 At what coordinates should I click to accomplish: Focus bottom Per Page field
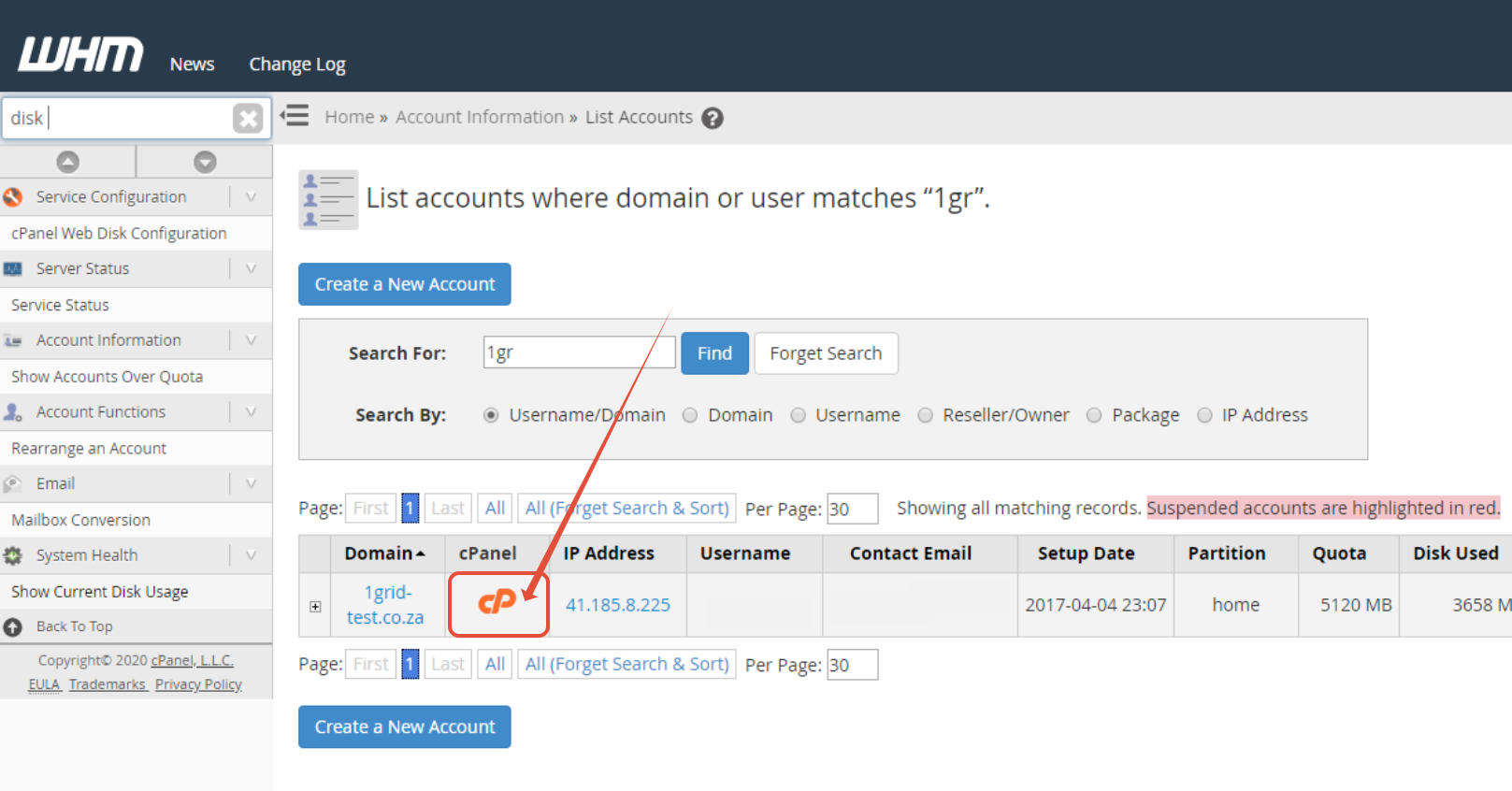(852, 665)
